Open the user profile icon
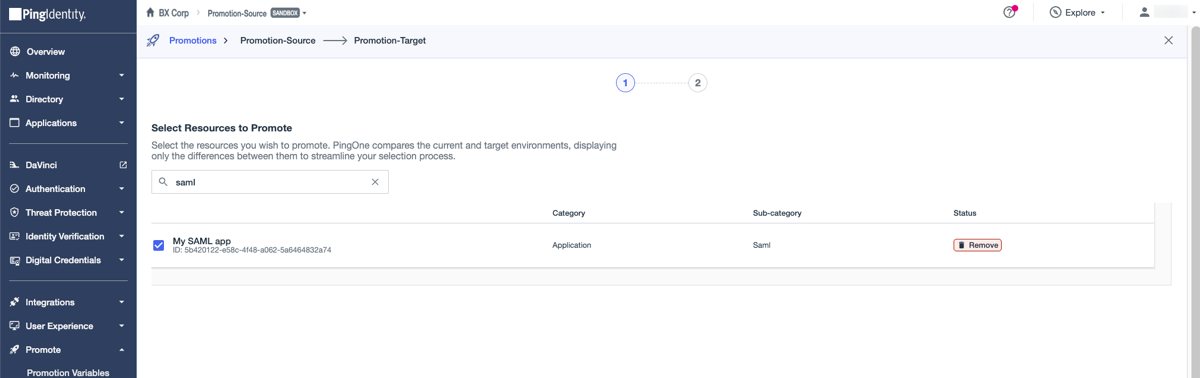Screen dimensions: 1200x378 [1144, 13]
